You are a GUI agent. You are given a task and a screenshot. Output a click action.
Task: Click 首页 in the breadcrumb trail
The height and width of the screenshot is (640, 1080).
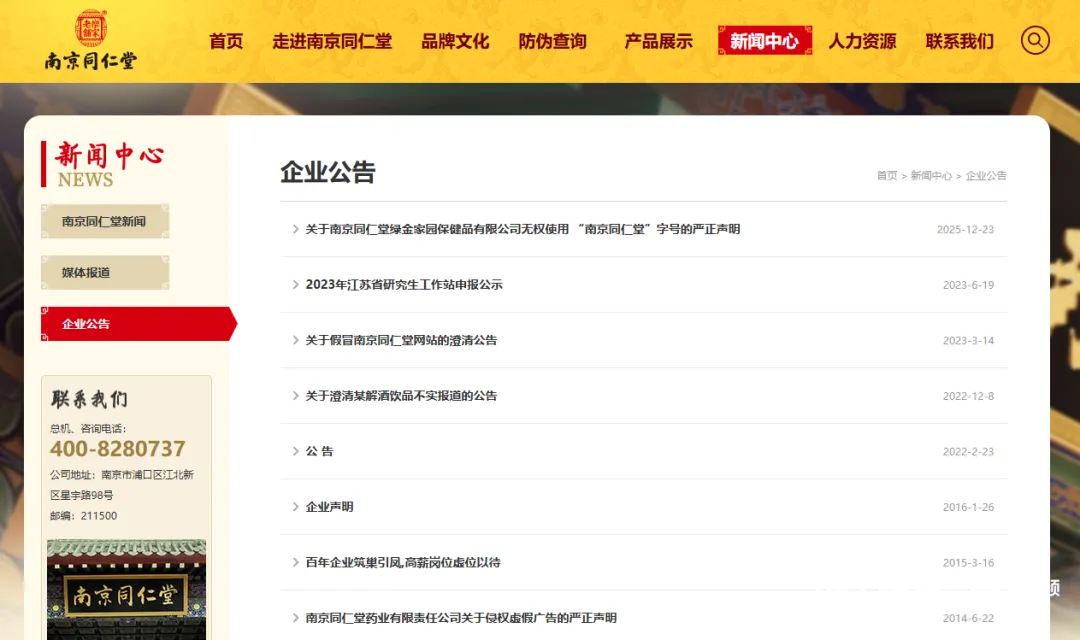point(886,176)
